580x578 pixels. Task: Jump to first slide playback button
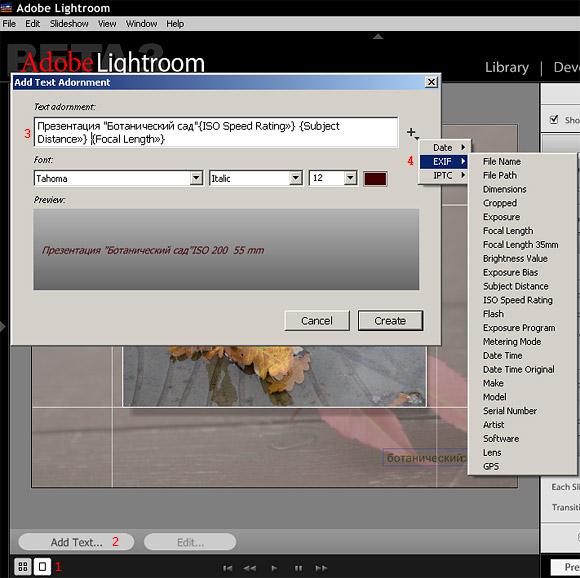coord(227,568)
